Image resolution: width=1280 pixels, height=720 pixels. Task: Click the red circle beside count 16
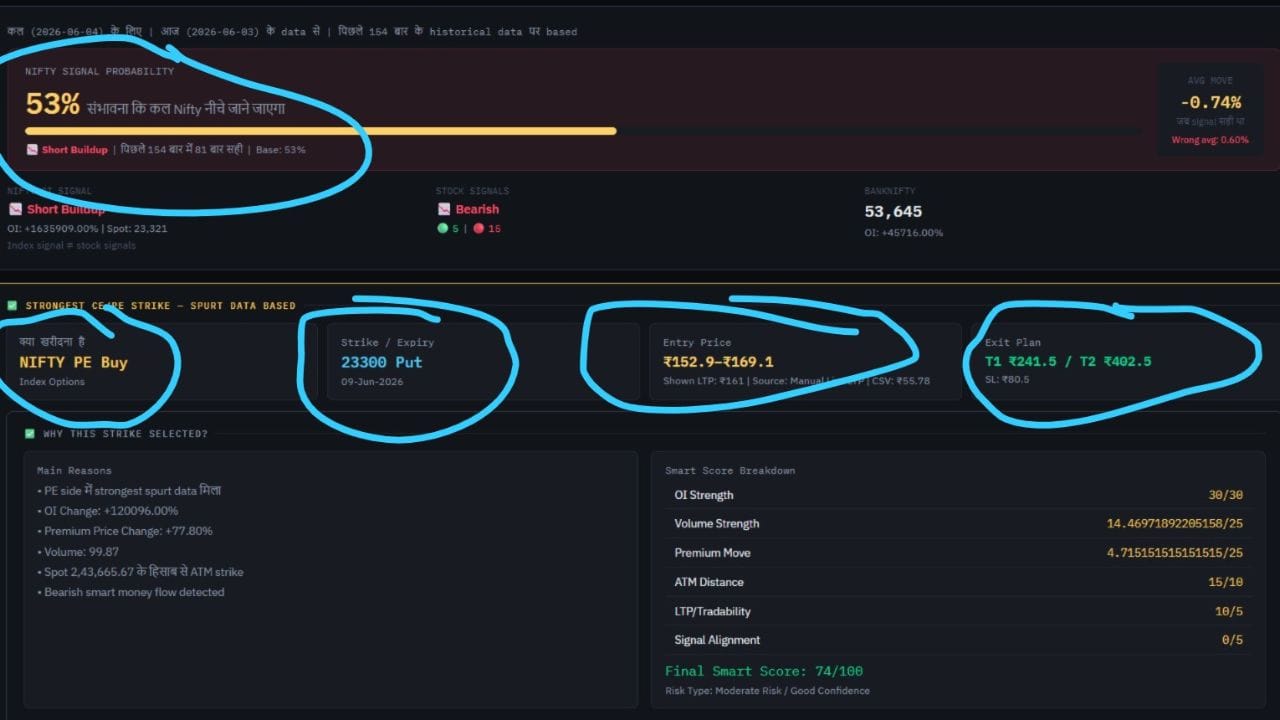[479, 228]
